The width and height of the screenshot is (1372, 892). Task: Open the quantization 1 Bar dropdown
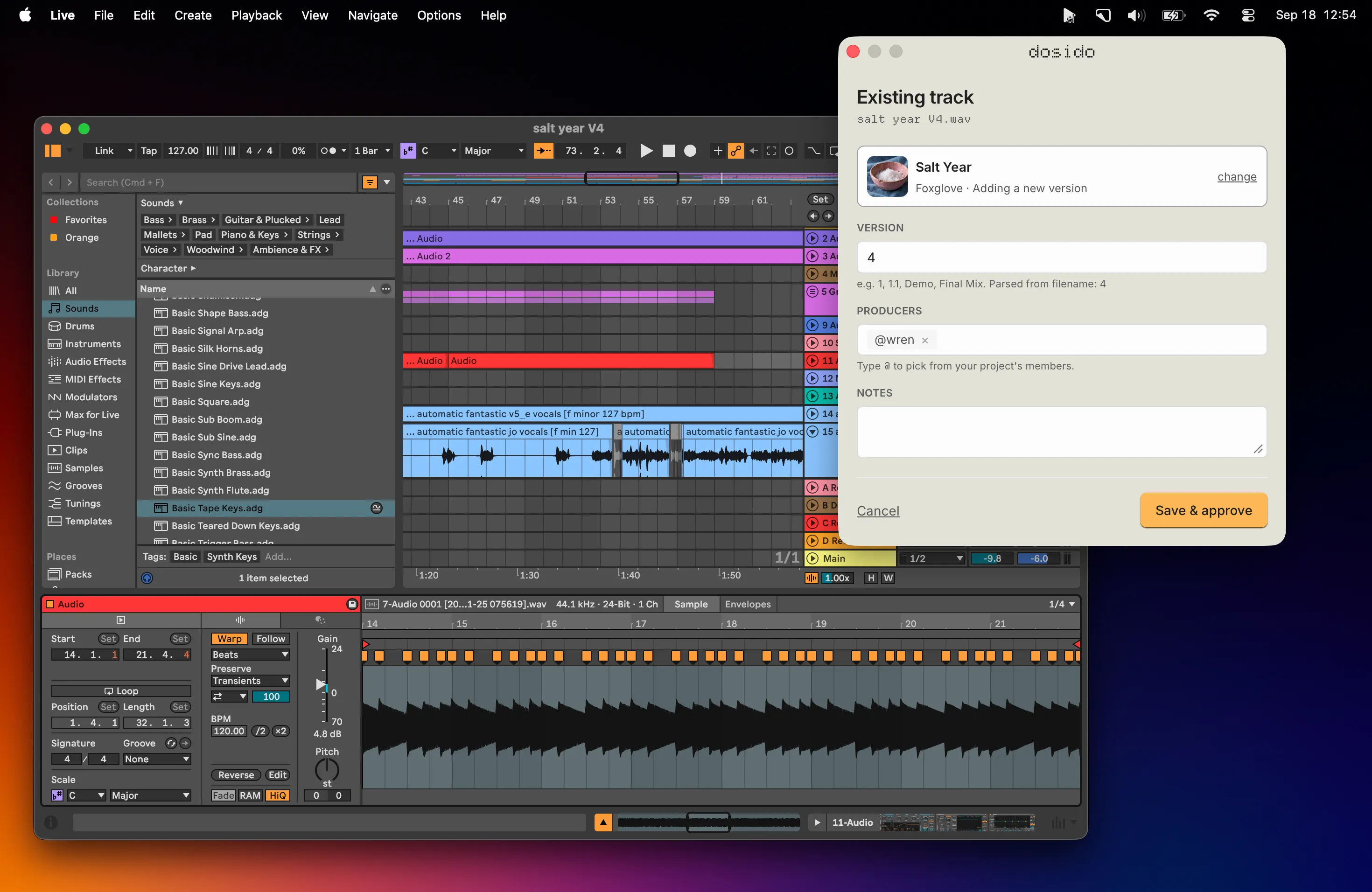point(372,151)
